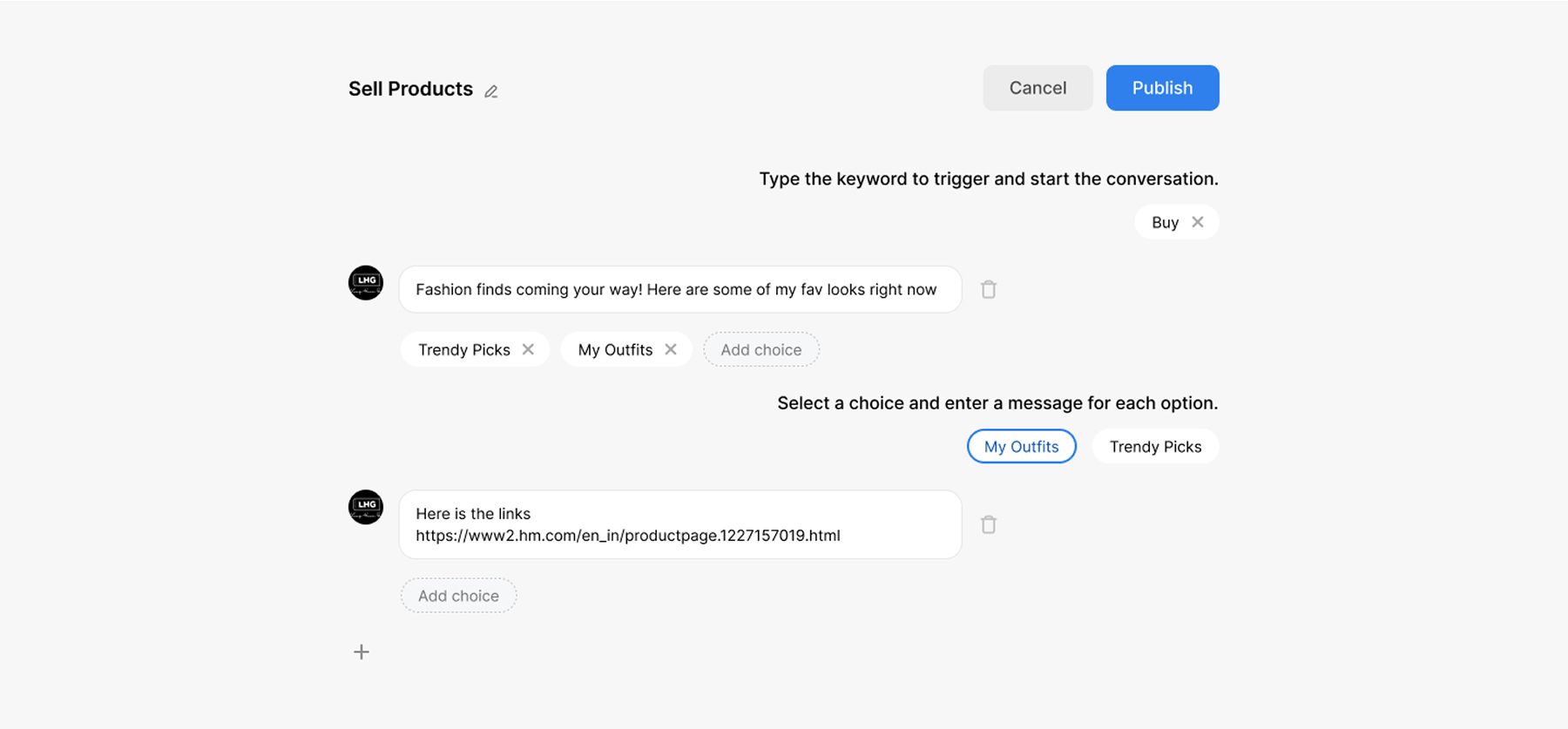Click the Buy keyword chip
This screenshot has width=1568, height=729.
coord(1165,222)
